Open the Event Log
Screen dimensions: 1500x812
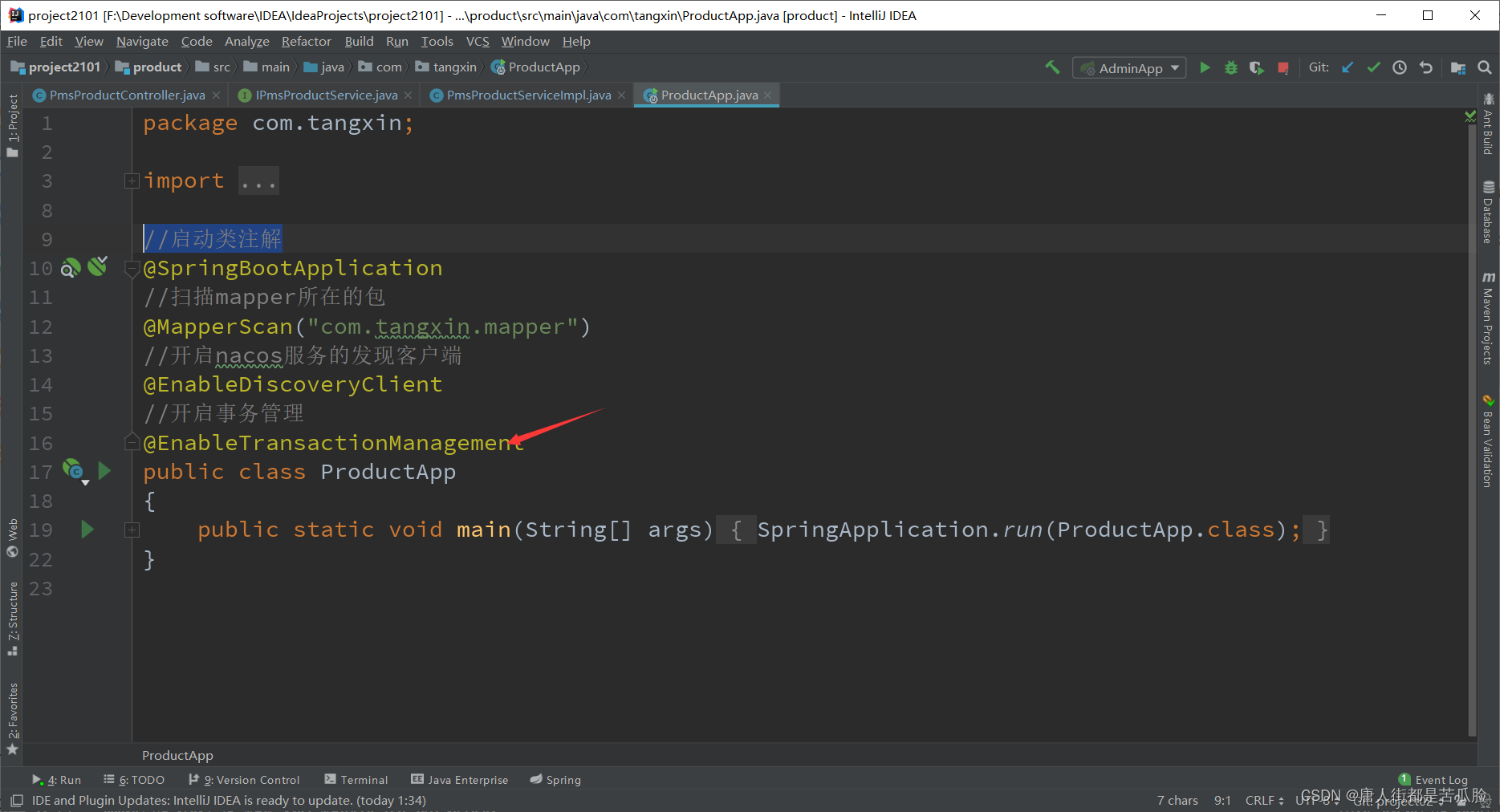point(1433,780)
